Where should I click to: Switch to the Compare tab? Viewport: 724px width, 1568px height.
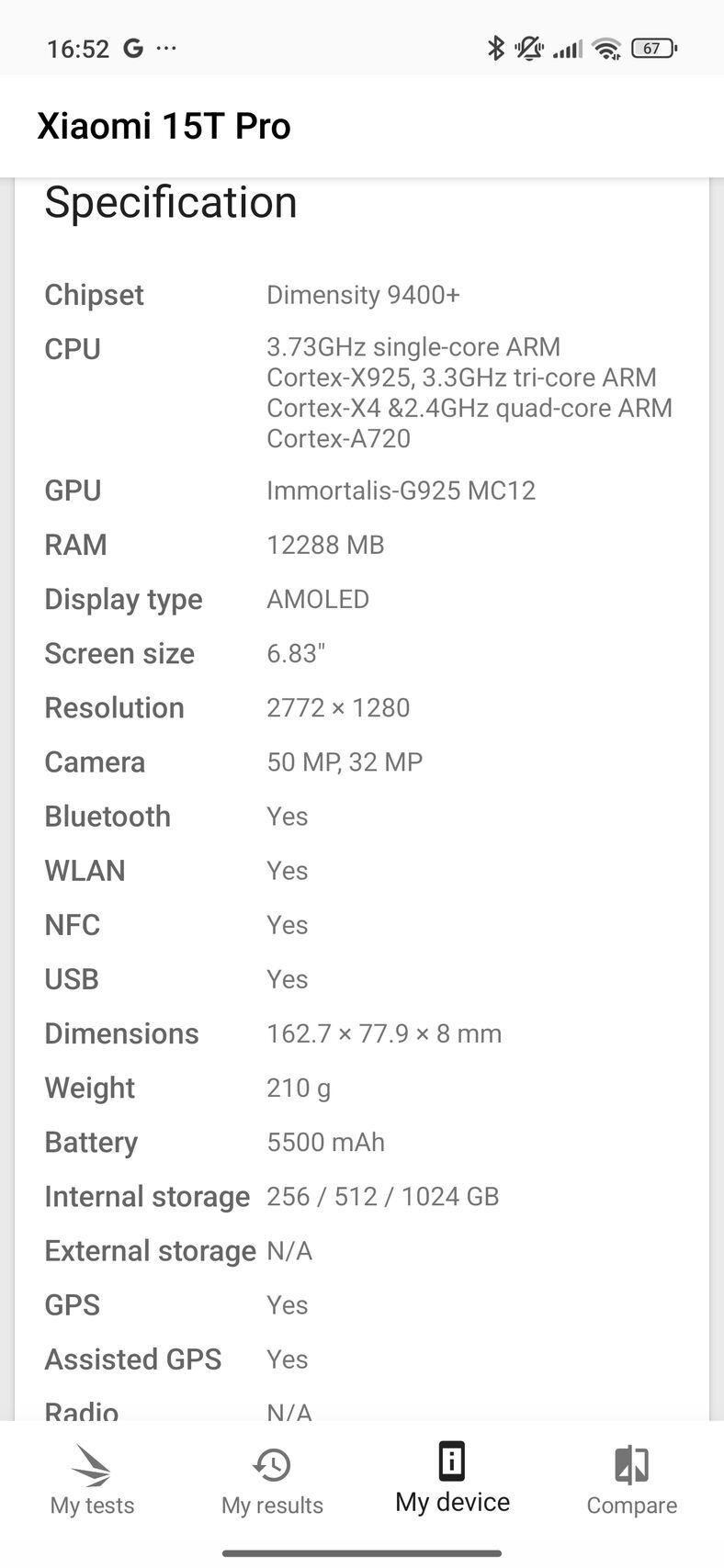(x=631, y=1505)
